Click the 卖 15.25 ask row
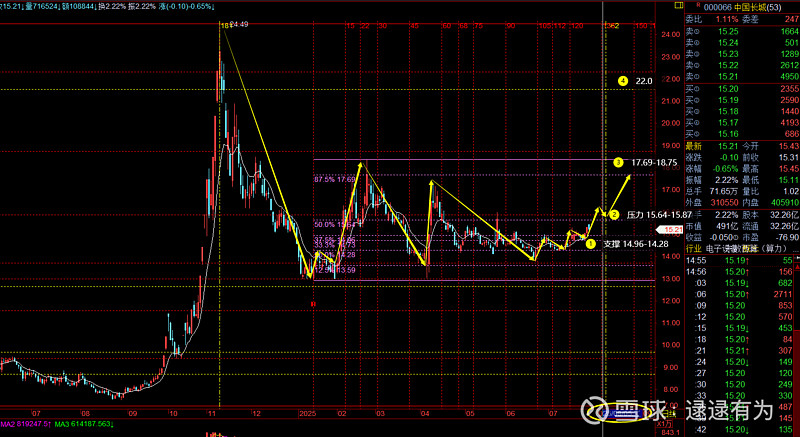Image resolution: width=800 pixels, height=437 pixels. click(741, 31)
